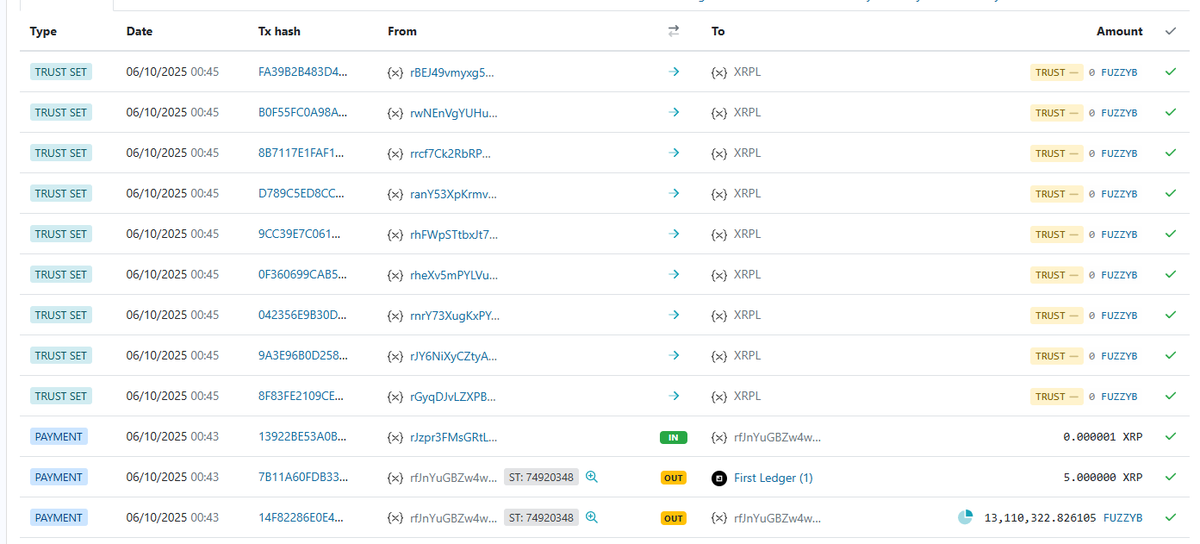Click the Type column header
Image resolution: width=1200 pixels, height=544 pixels.
pos(44,31)
